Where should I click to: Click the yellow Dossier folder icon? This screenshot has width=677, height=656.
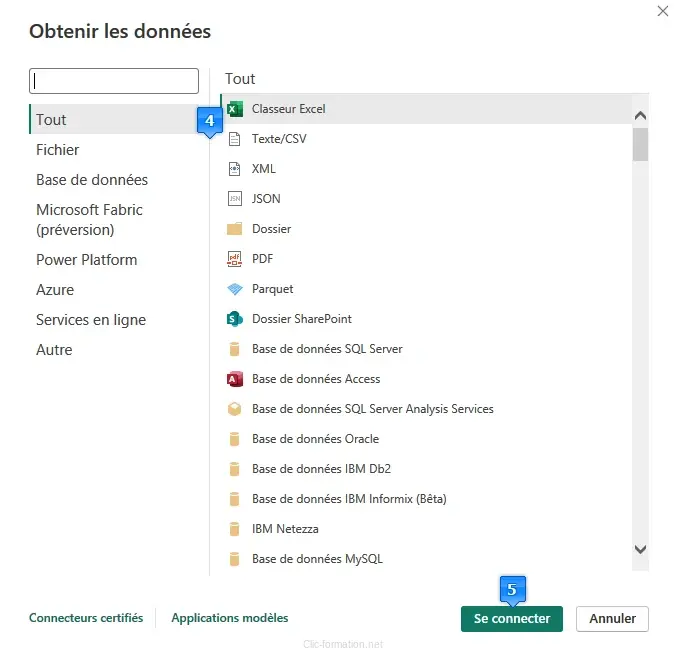pos(235,229)
